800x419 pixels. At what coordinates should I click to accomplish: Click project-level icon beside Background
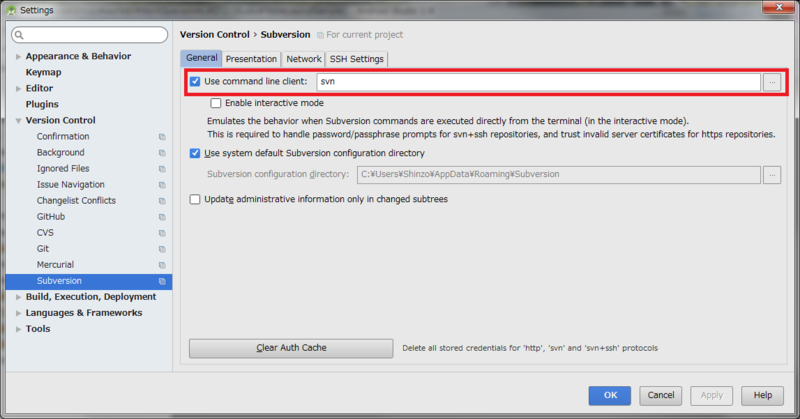pyautogui.click(x=162, y=153)
